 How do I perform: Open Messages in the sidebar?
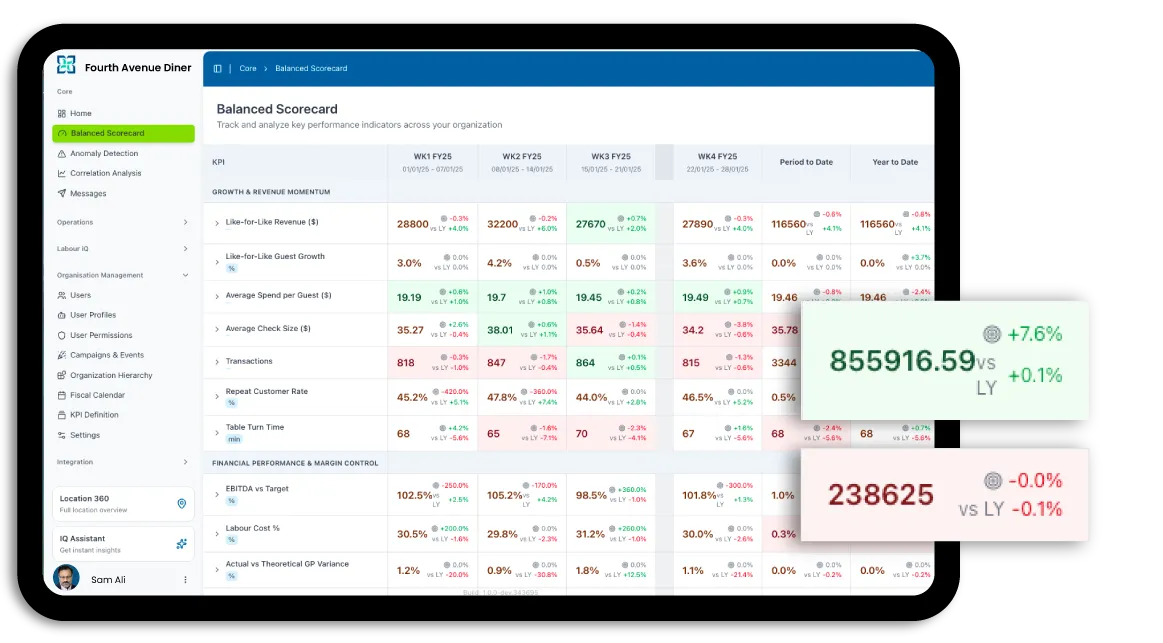[88, 193]
